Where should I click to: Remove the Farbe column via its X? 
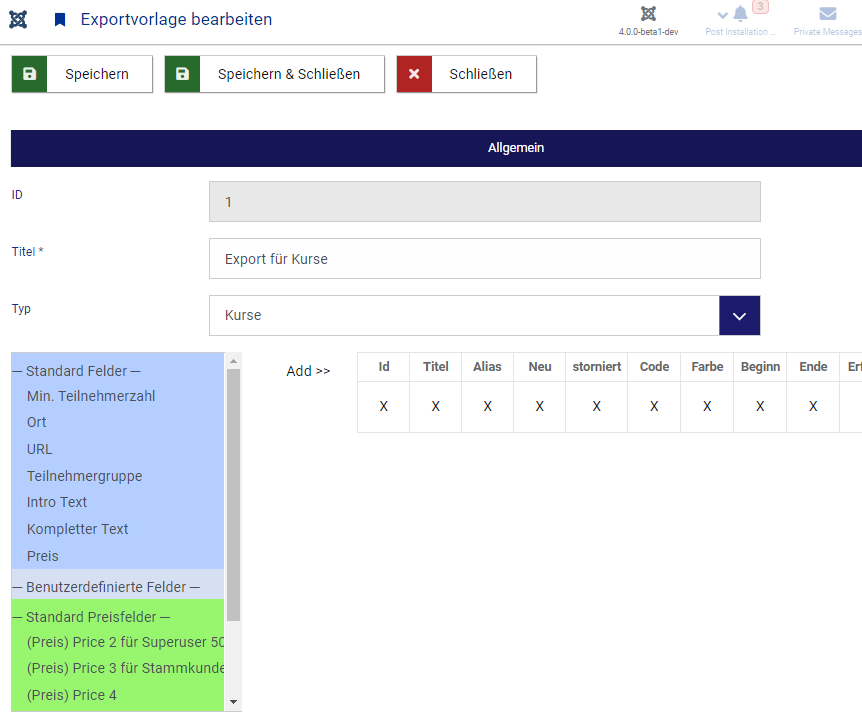tap(707, 407)
